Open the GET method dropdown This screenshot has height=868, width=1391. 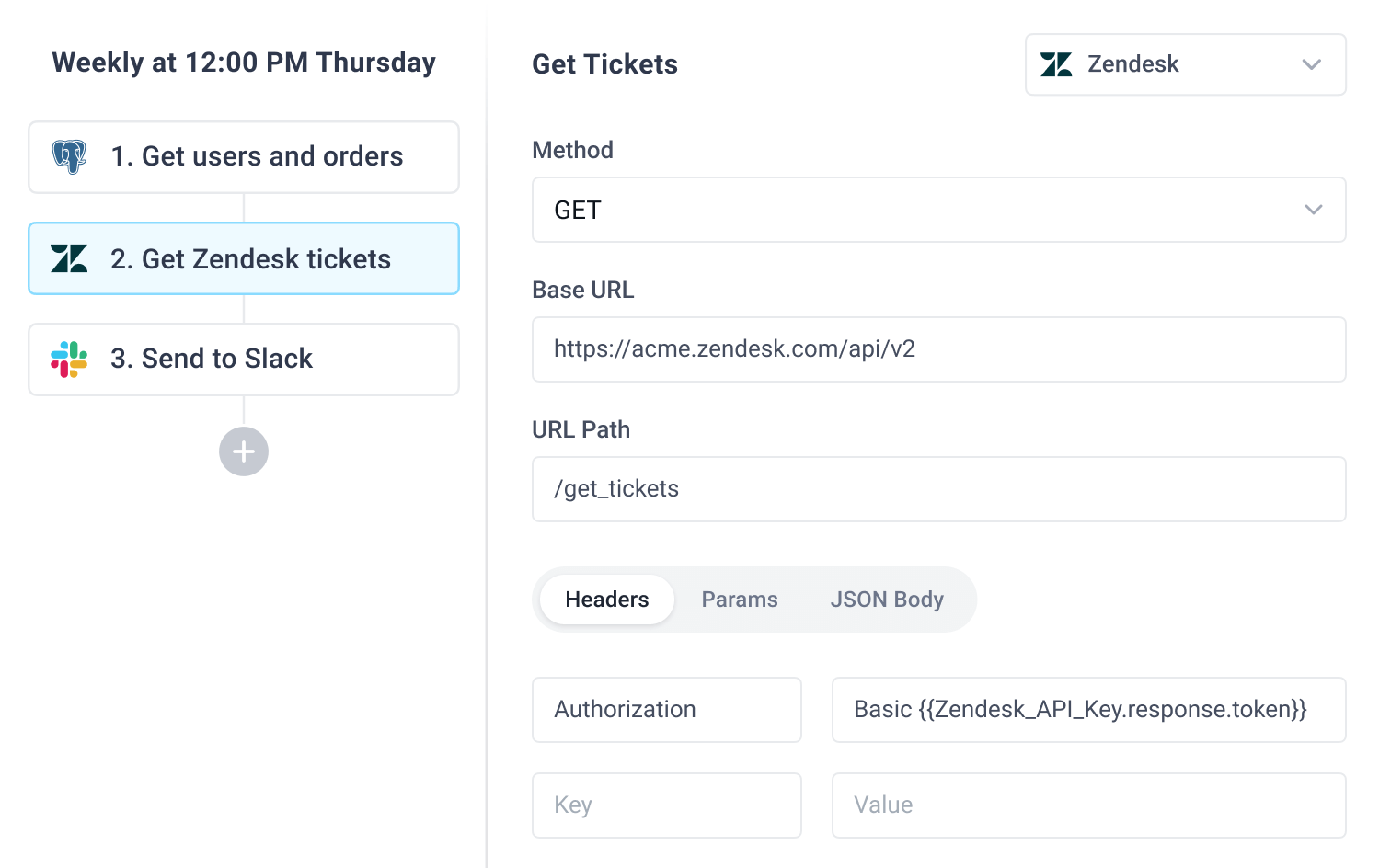pos(938,210)
